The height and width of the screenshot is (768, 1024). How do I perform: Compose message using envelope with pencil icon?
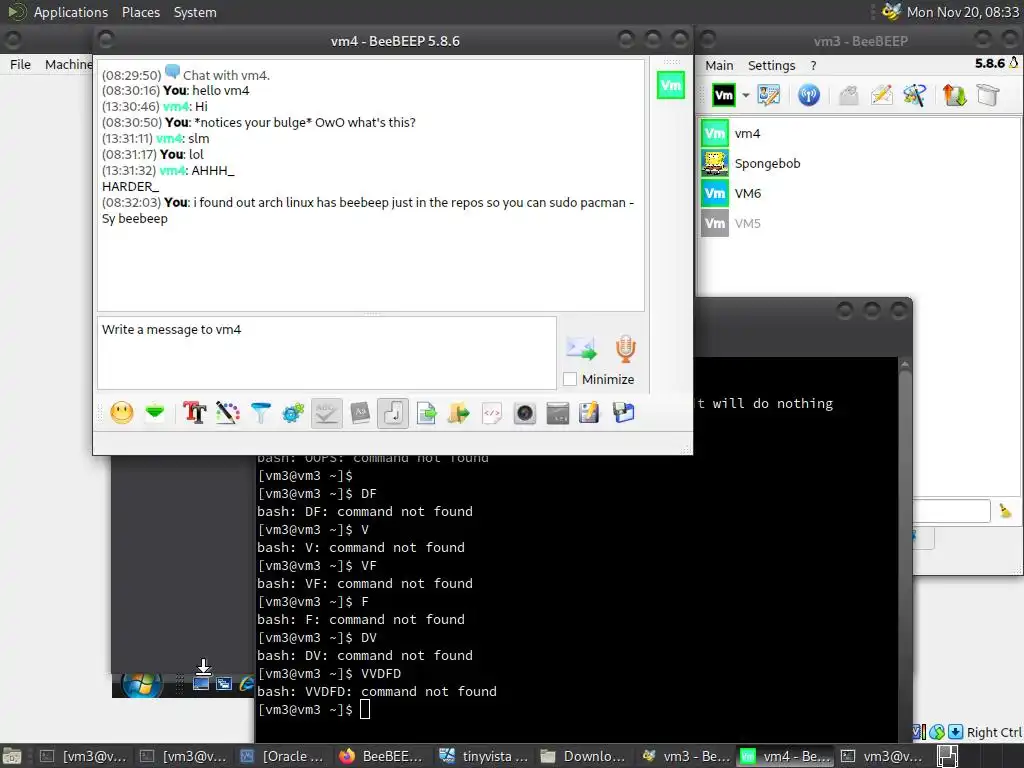pyautogui.click(x=882, y=95)
